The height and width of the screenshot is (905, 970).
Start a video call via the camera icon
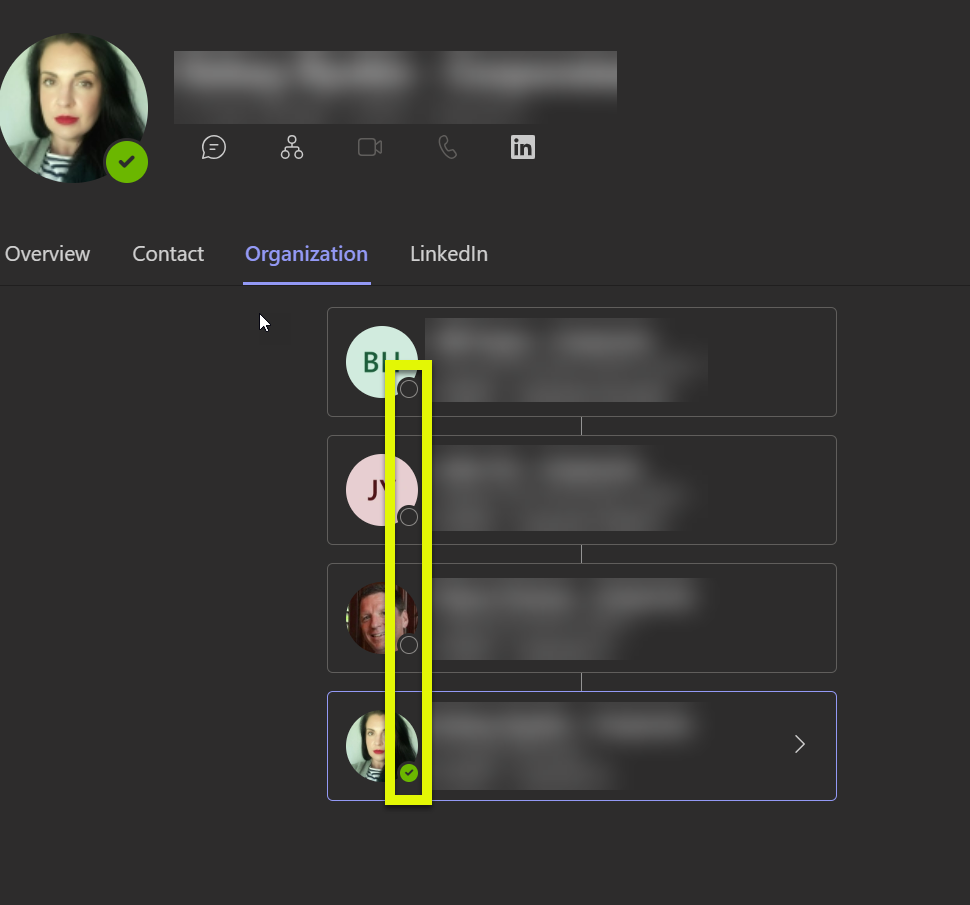point(369,146)
